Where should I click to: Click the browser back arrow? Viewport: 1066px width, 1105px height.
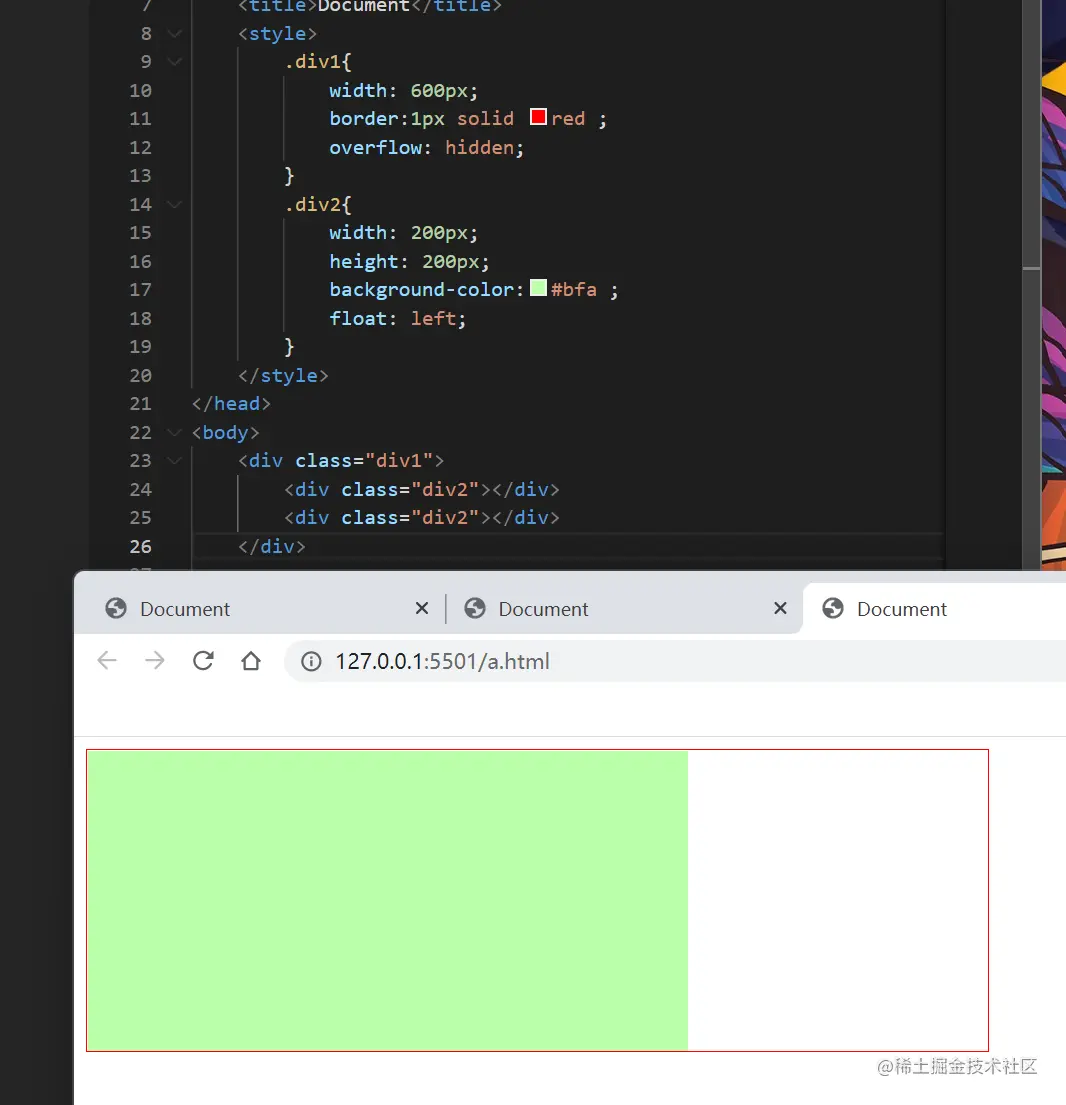pos(107,661)
